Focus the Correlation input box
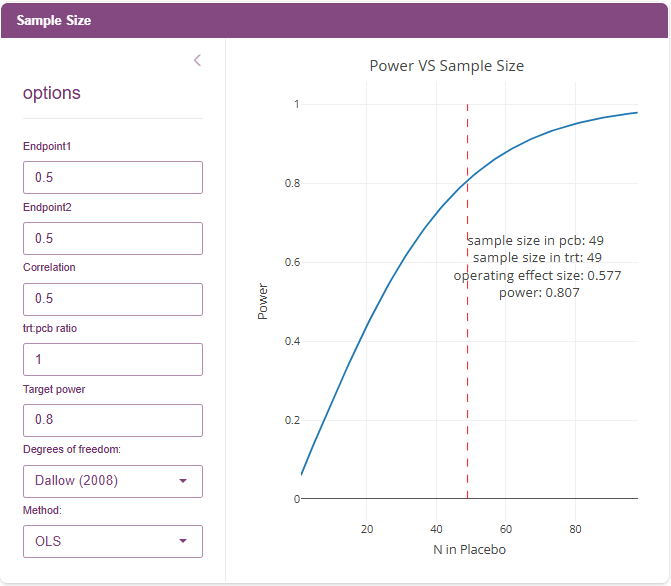Viewport: 671px width, 586px height. [113, 299]
